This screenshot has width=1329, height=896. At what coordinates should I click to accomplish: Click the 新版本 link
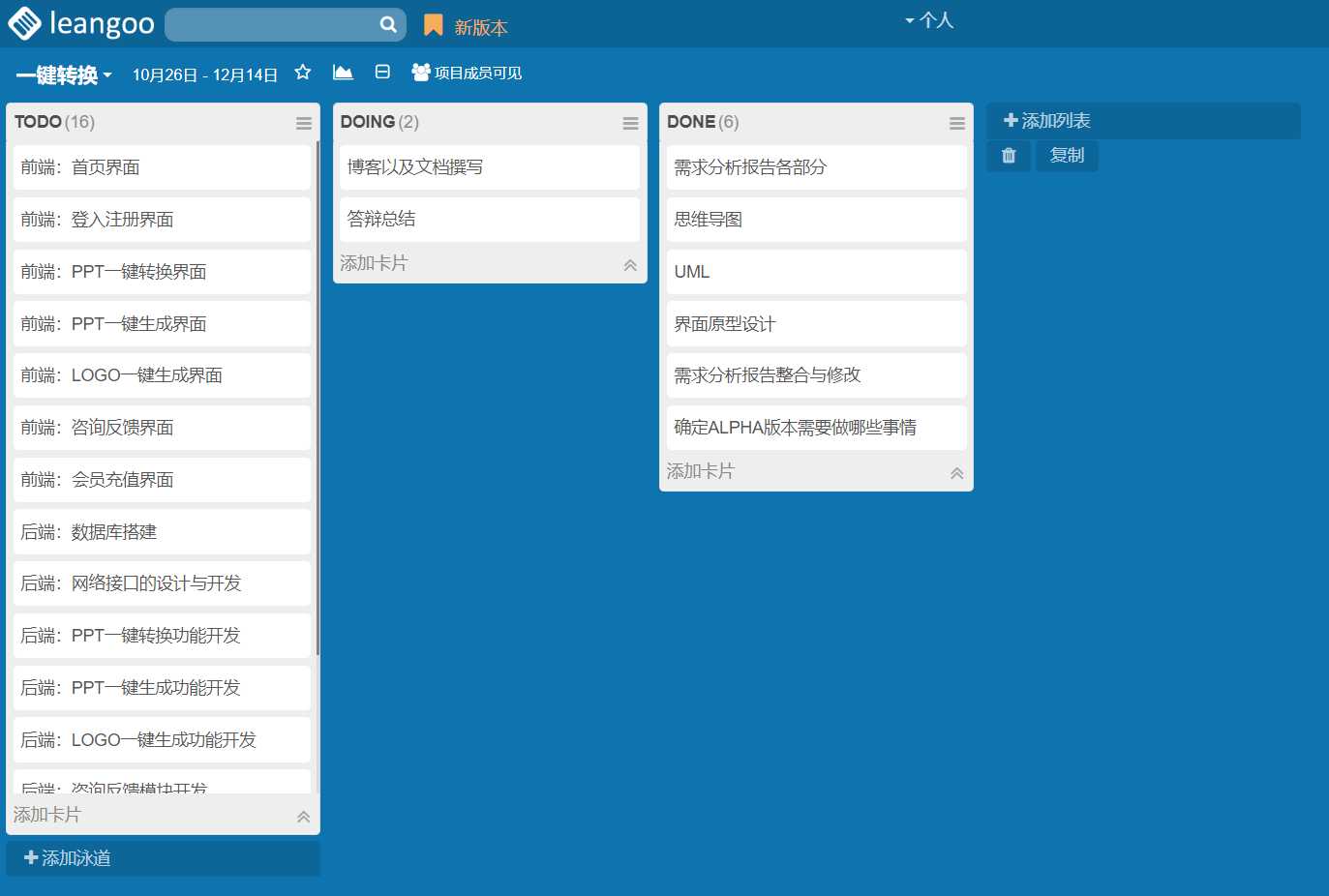tap(481, 27)
